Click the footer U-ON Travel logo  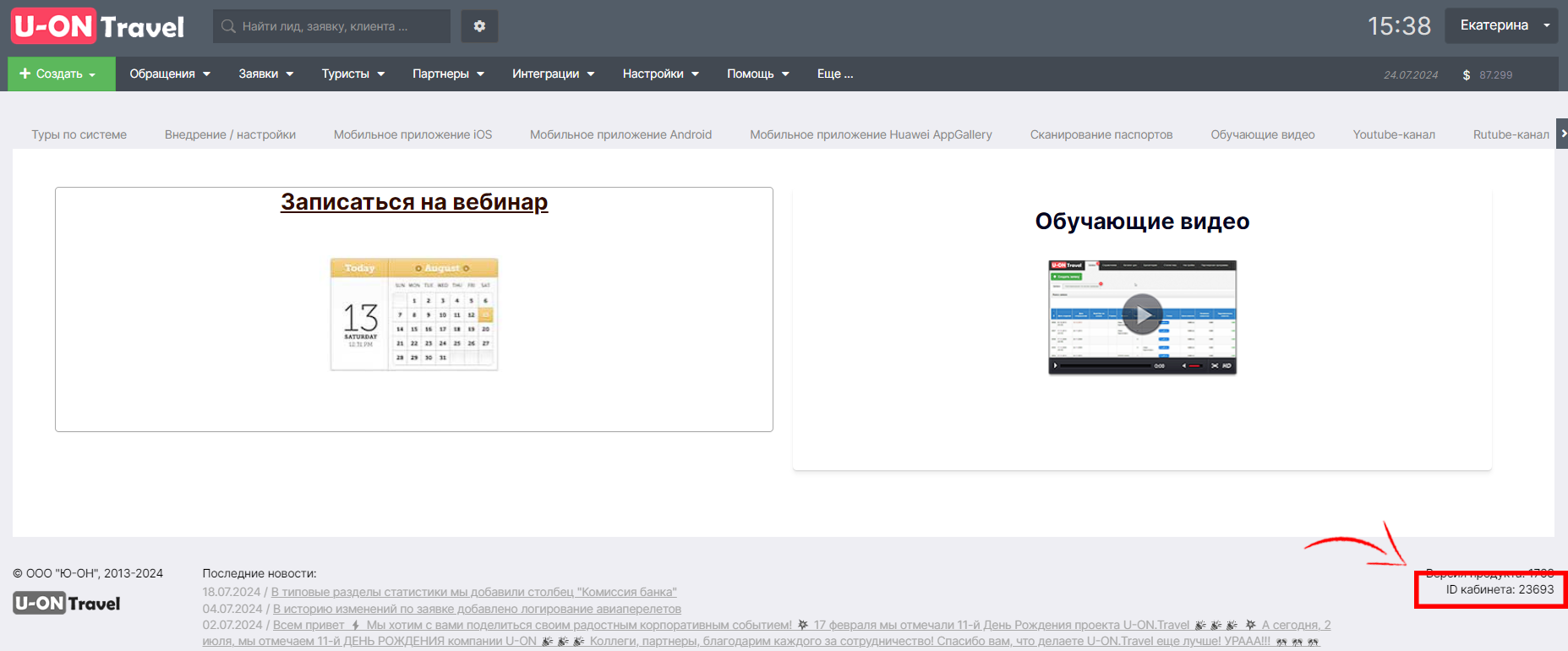67,603
